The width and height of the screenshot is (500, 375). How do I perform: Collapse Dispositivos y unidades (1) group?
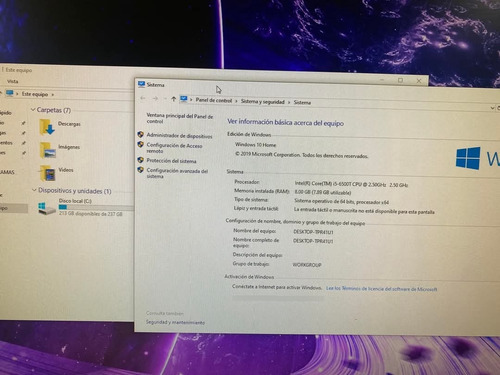tap(34, 190)
